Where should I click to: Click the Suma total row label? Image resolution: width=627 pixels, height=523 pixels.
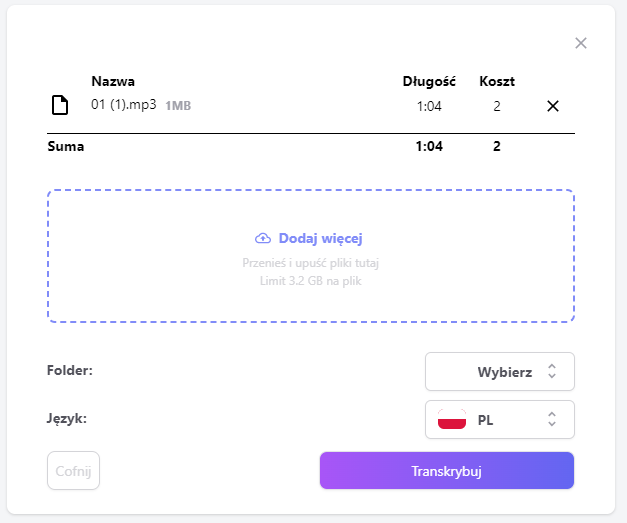click(66, 146)
